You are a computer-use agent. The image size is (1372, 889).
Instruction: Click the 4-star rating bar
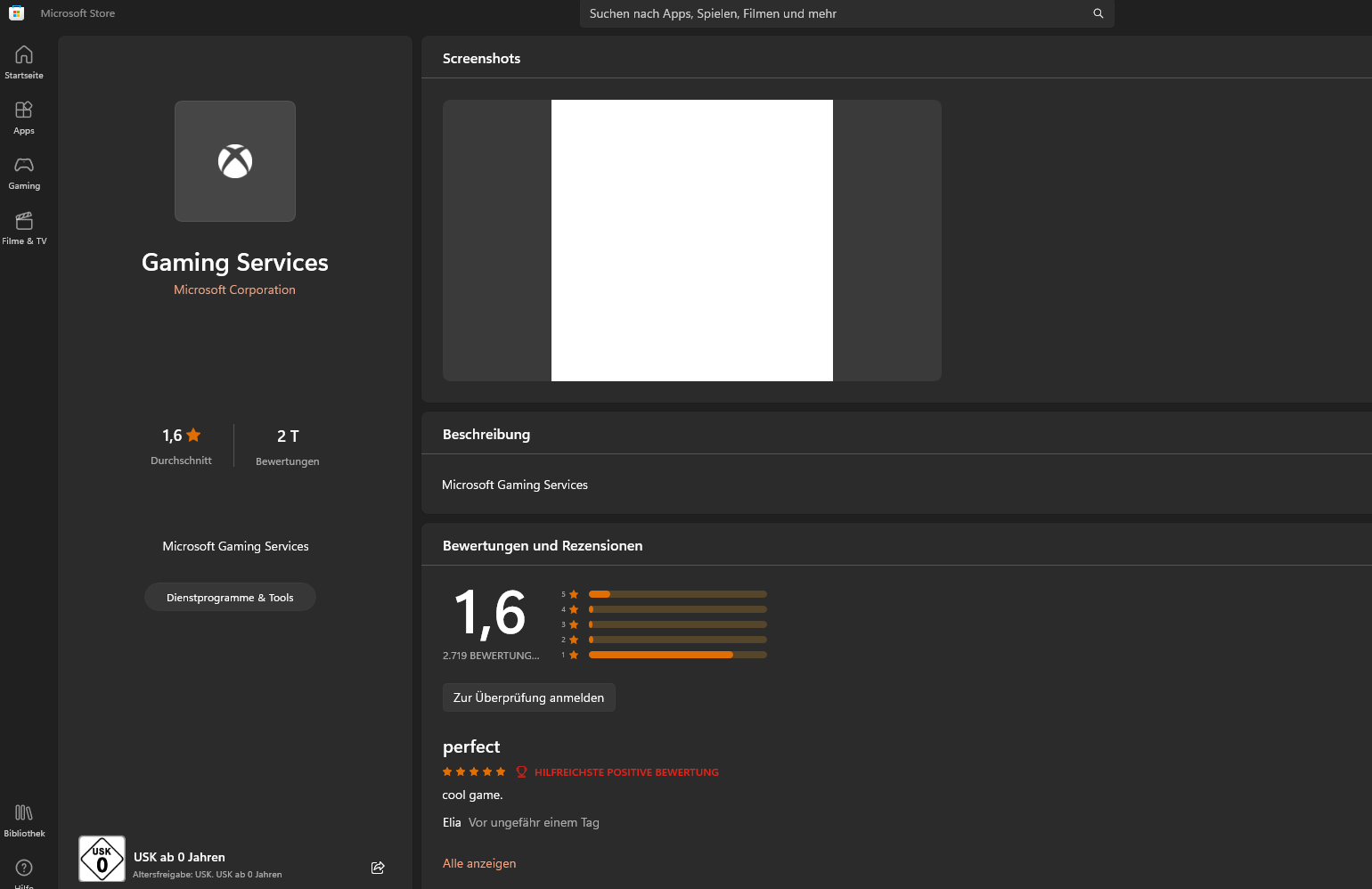pos(677,609)
